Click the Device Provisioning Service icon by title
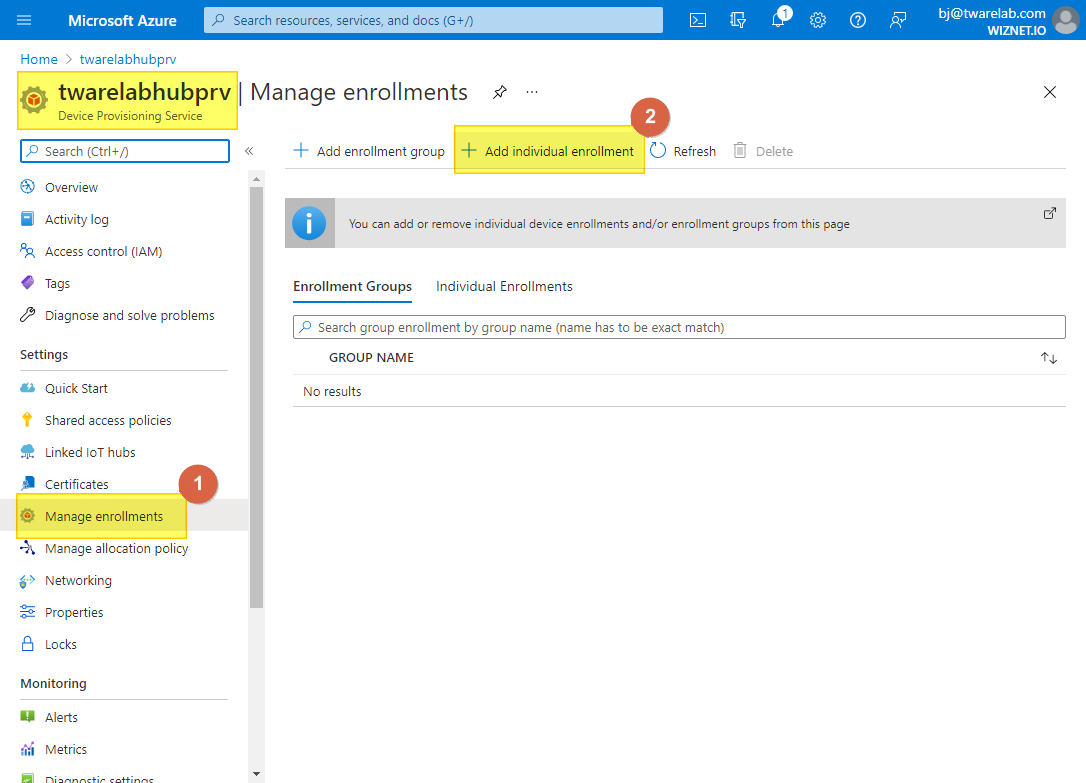Image resolution: width=1086 pixels, height=783 pixels. coord(34,100)
